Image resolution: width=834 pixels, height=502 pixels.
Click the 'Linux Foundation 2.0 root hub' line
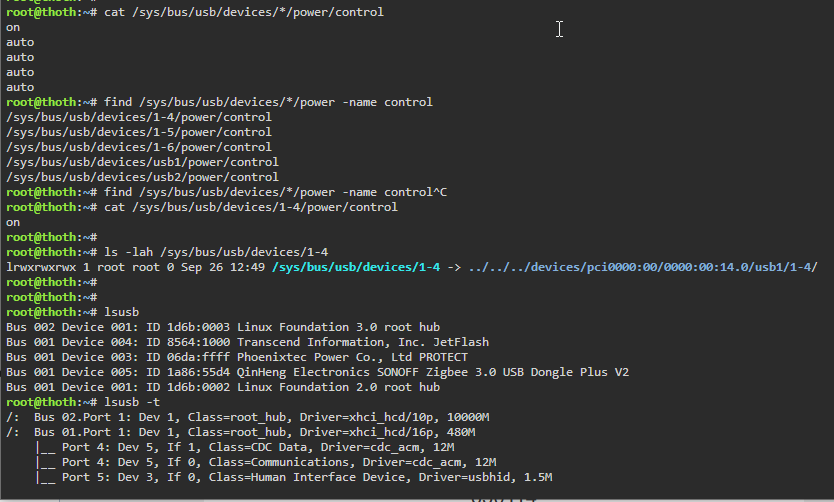click(223, 387)
